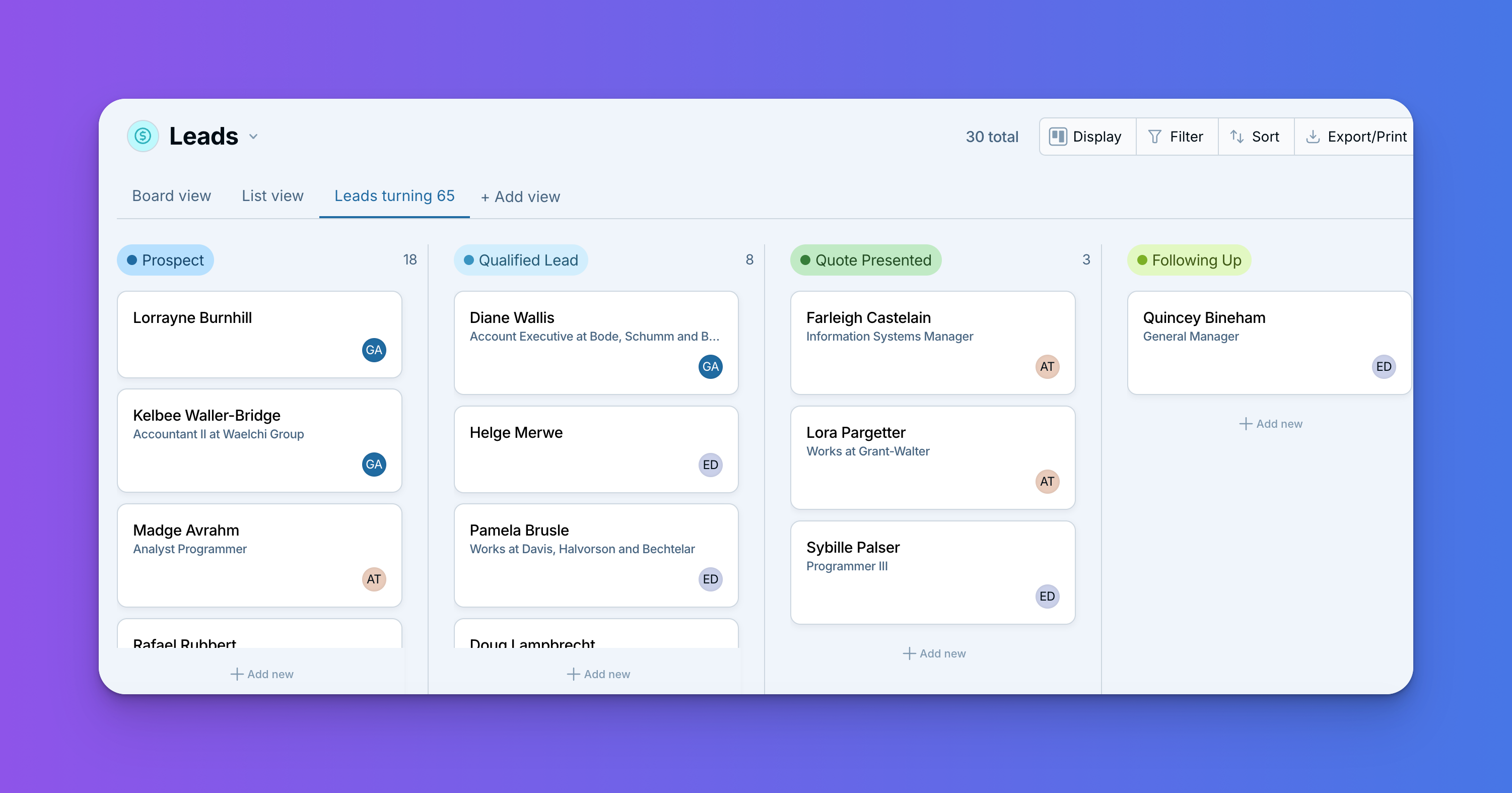Click the Quote Presented column label
Viewport: 1512px width, 793px height.
[x=866, y=260]
